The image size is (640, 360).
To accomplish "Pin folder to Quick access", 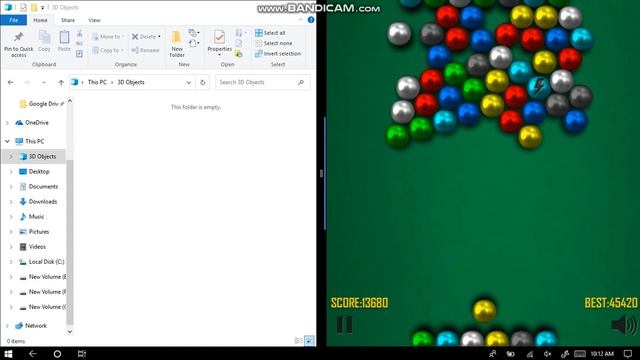I will [18, 44].
